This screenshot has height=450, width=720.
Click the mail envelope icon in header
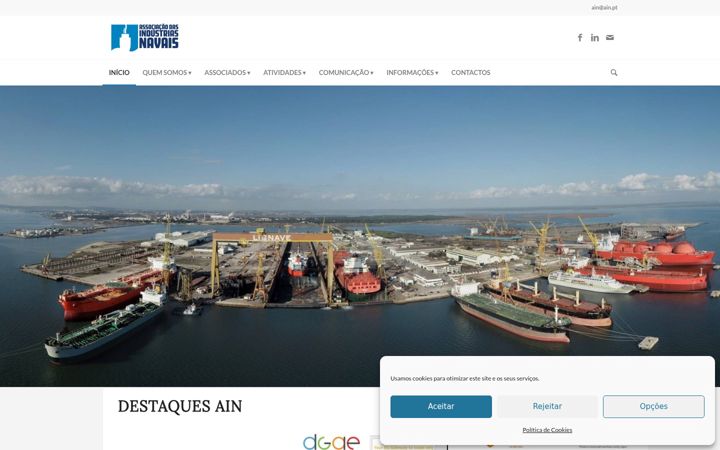point(610,38)
